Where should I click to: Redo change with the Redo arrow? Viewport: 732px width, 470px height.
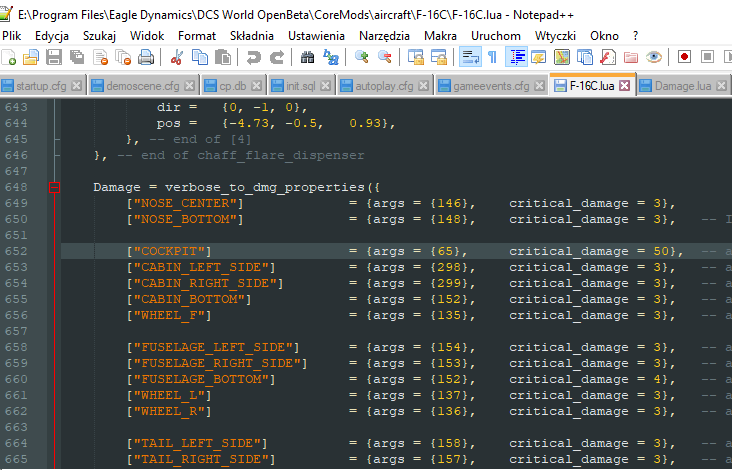[277, 57]
